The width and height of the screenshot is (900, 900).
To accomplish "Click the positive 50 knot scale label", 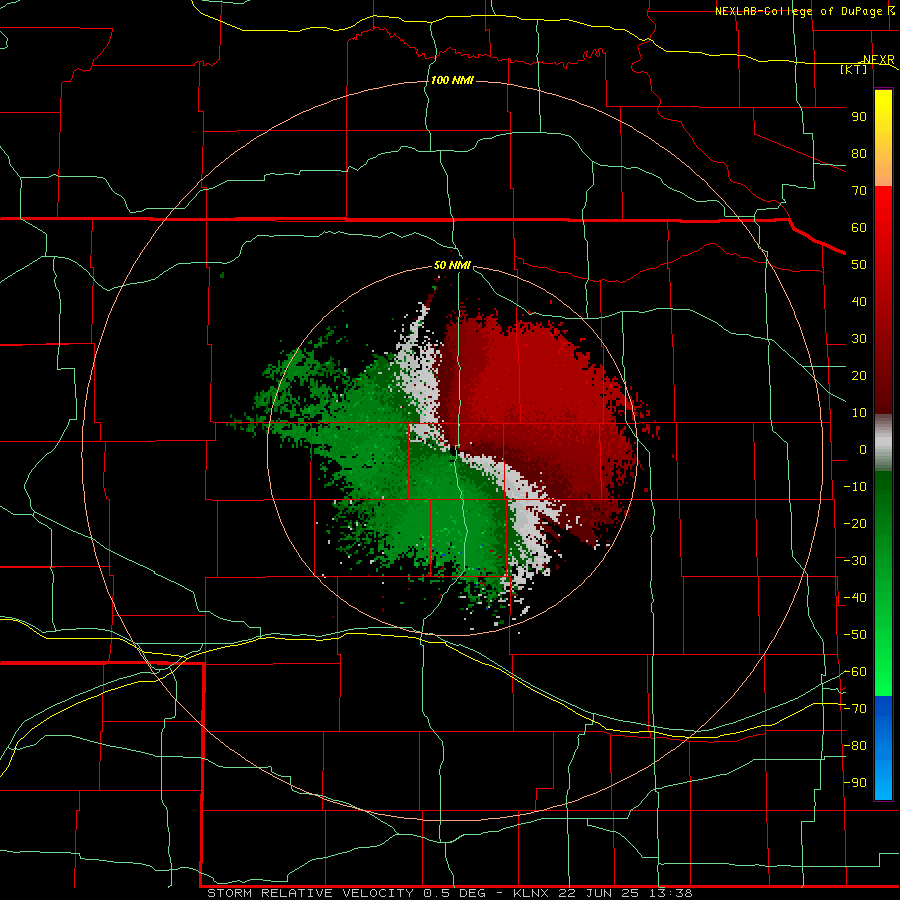I will pos(859,265).
